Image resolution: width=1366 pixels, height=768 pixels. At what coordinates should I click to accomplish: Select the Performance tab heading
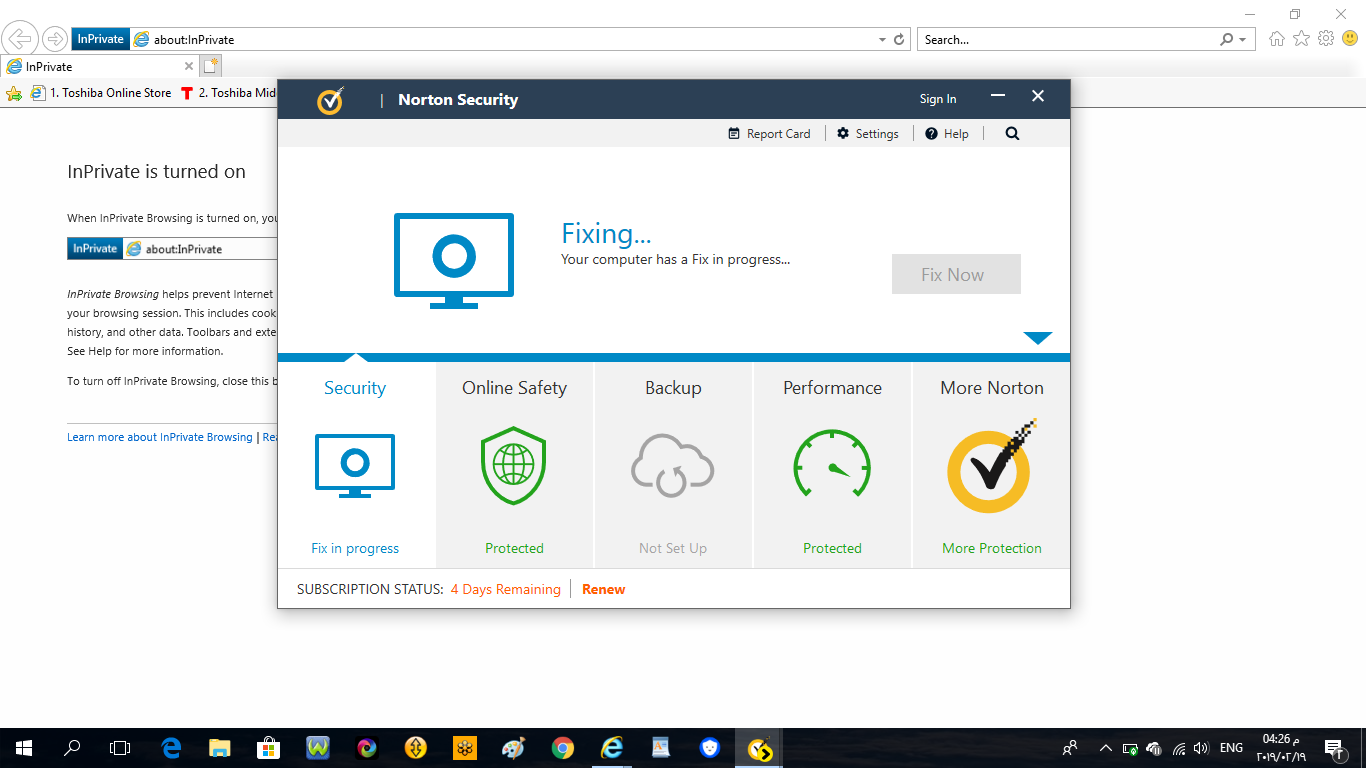click(x=832, y=388)
